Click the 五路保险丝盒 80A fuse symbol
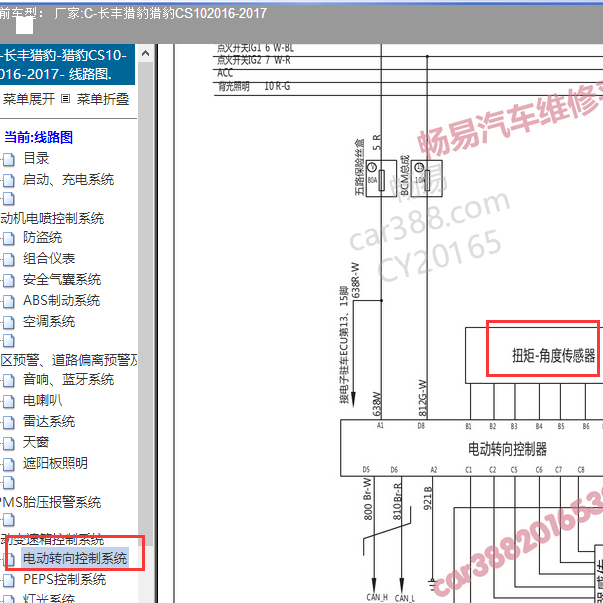Viewport: 603px width, 603px height. [x=381, y=178]
